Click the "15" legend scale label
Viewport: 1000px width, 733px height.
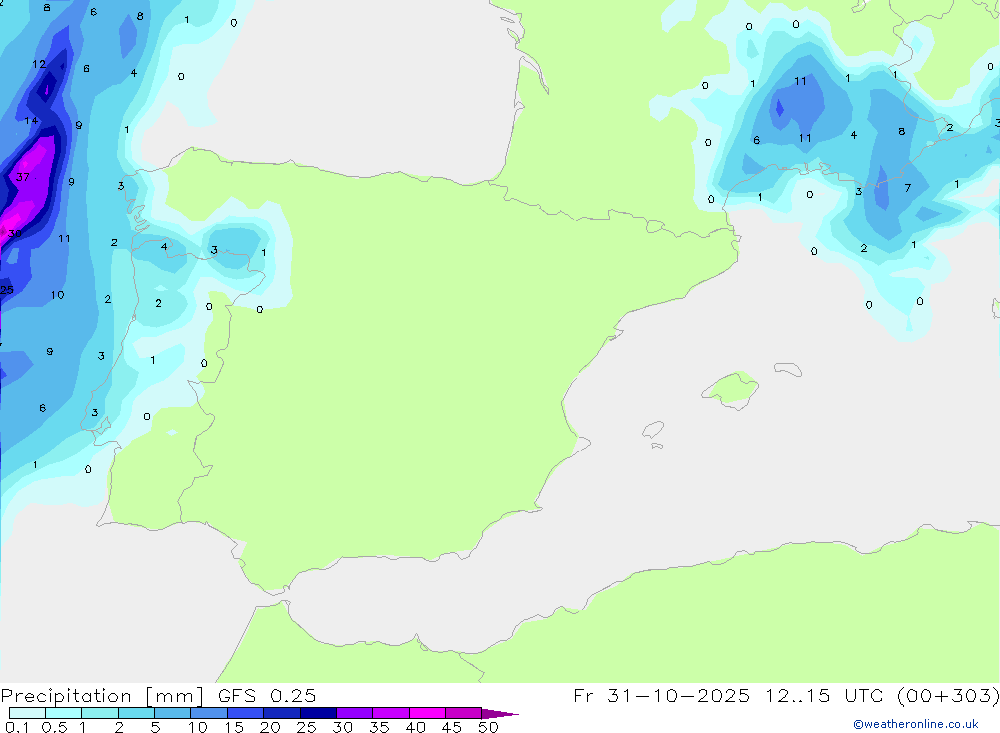[233, 727]
